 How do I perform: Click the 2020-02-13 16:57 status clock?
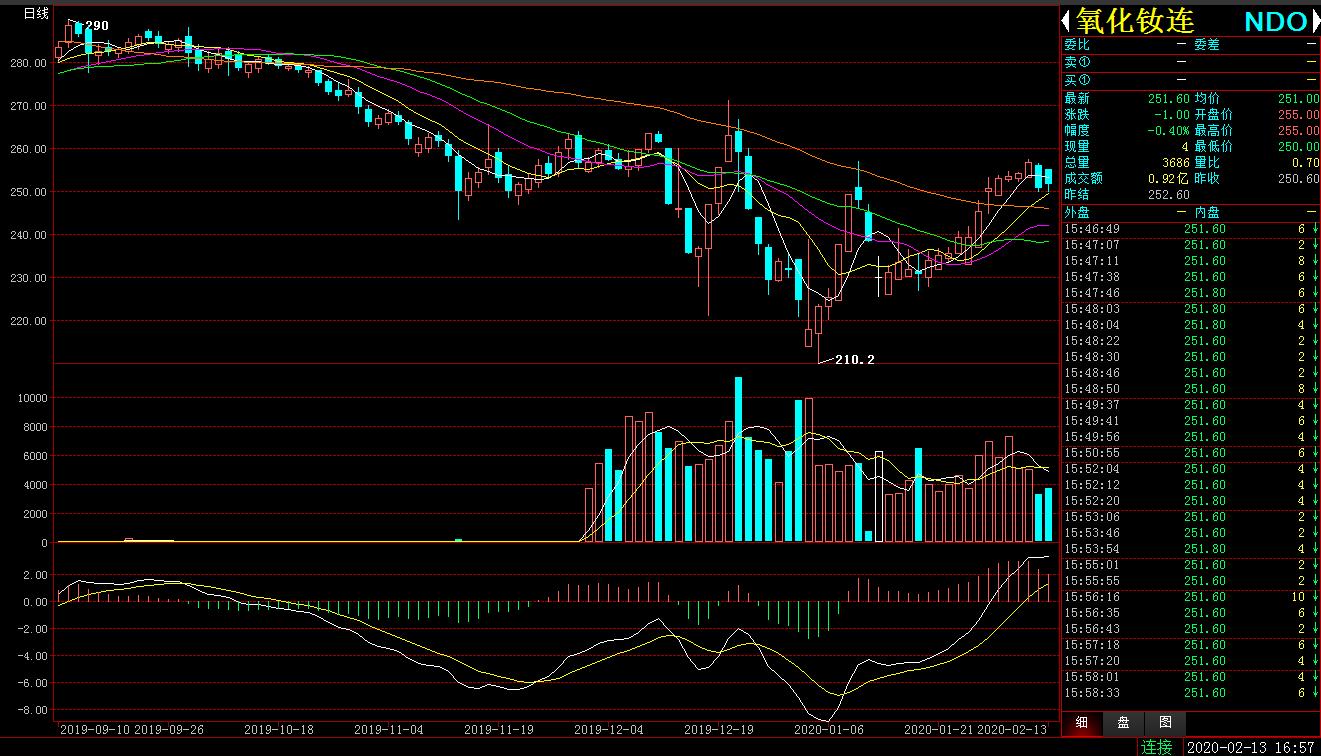click(1251, 747)
